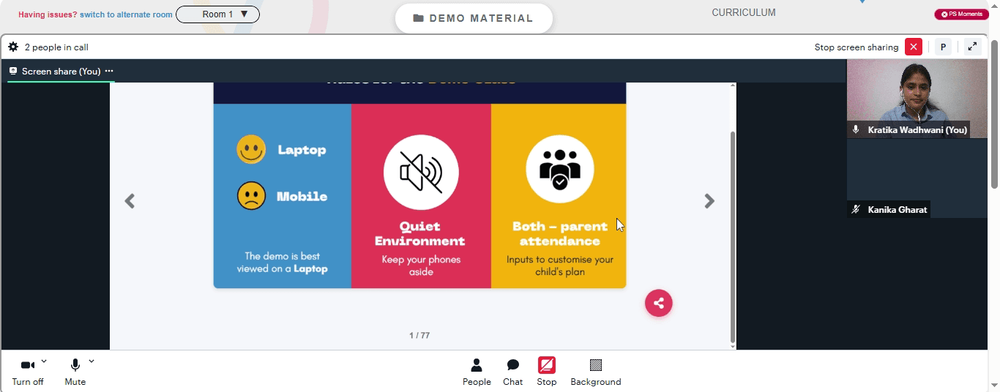The height and width of the screenshot is (392, 1000).
Task: Open Background effects options
Action: (596, 372)
